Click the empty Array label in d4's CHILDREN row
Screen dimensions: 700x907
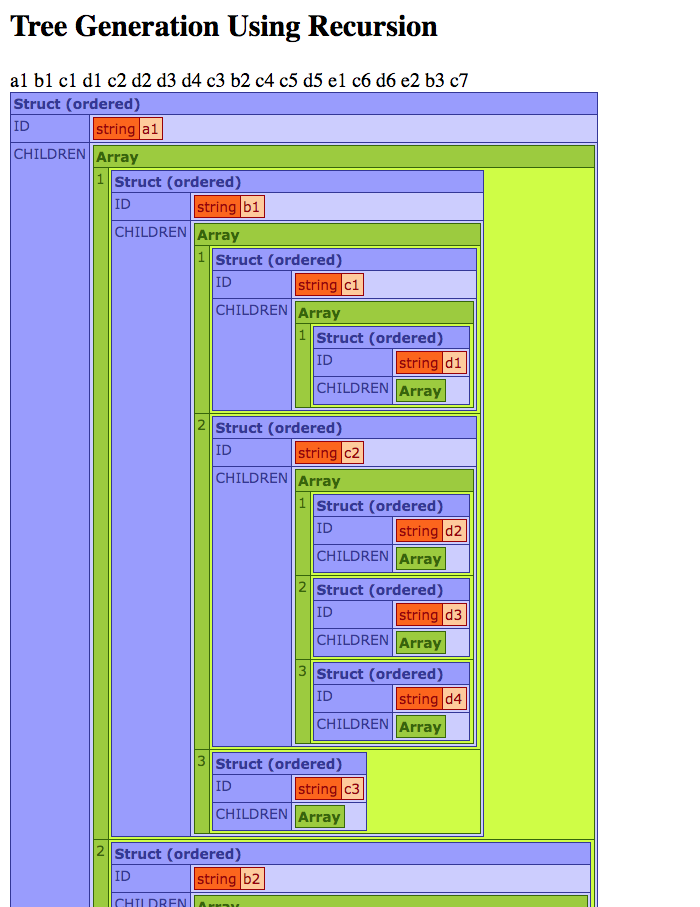point(421,727)
